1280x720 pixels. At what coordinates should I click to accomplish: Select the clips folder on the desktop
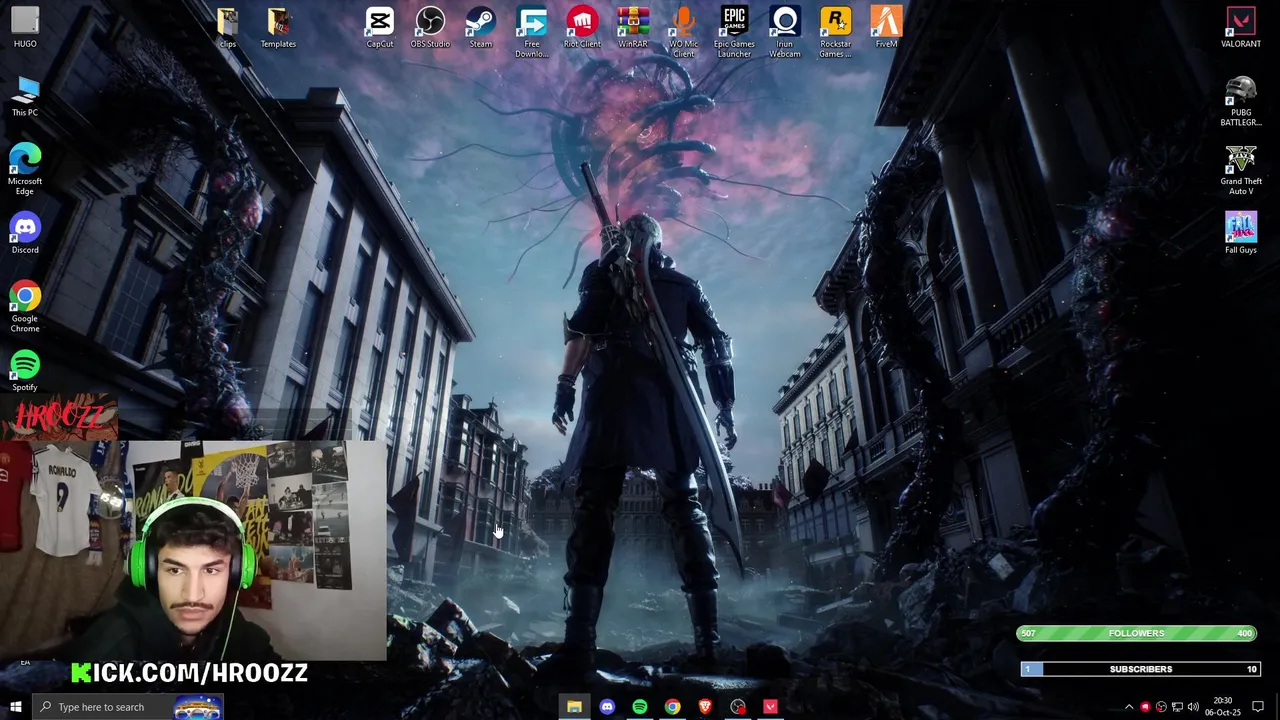coord(228,27)
